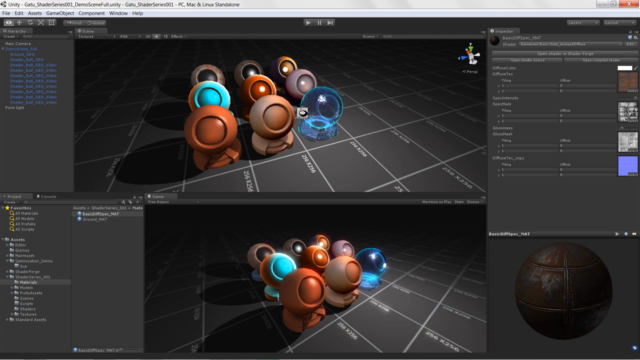The height and width of the screenshot is (360, 640).
Task: Open the Assets menu
Action: [35, 13]
